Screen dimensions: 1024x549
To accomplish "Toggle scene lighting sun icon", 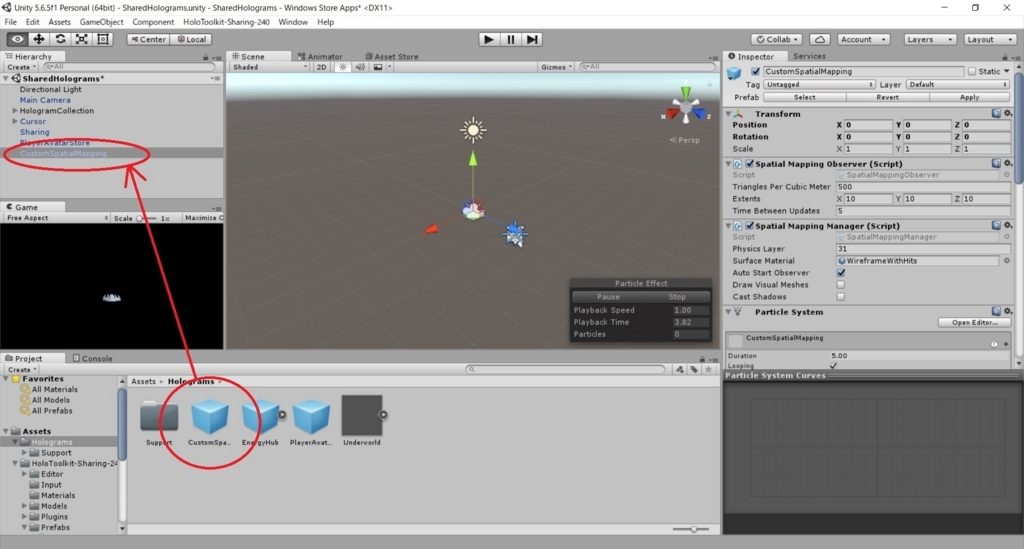I will [342, 67].
